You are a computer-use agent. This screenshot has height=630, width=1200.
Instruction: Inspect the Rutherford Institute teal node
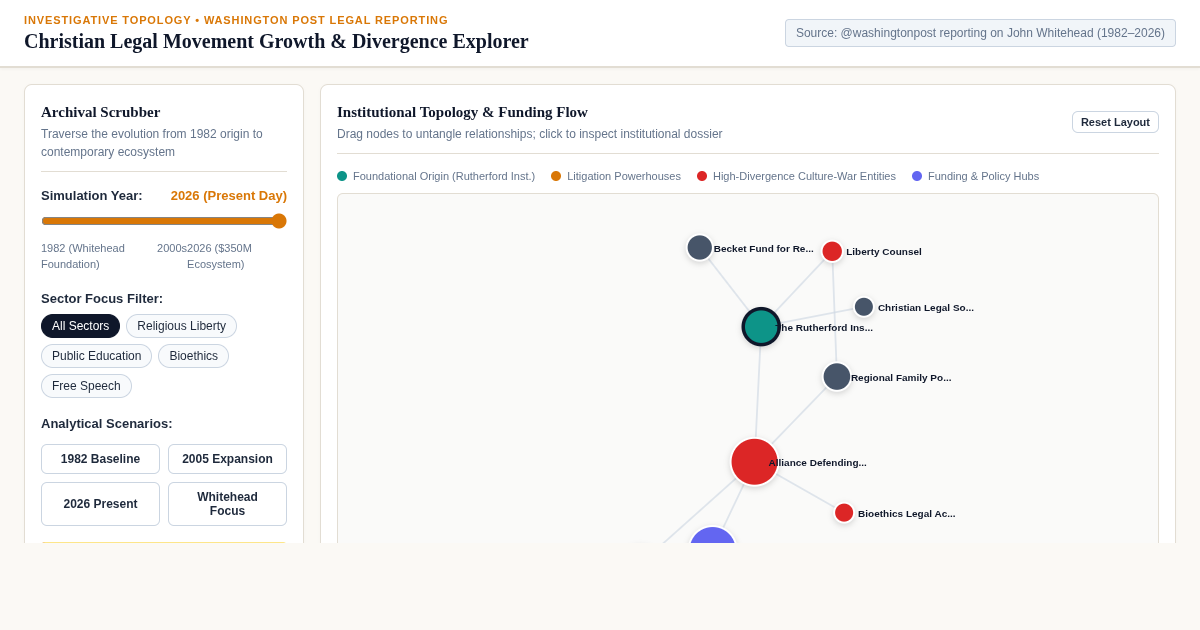coord(761,327)
